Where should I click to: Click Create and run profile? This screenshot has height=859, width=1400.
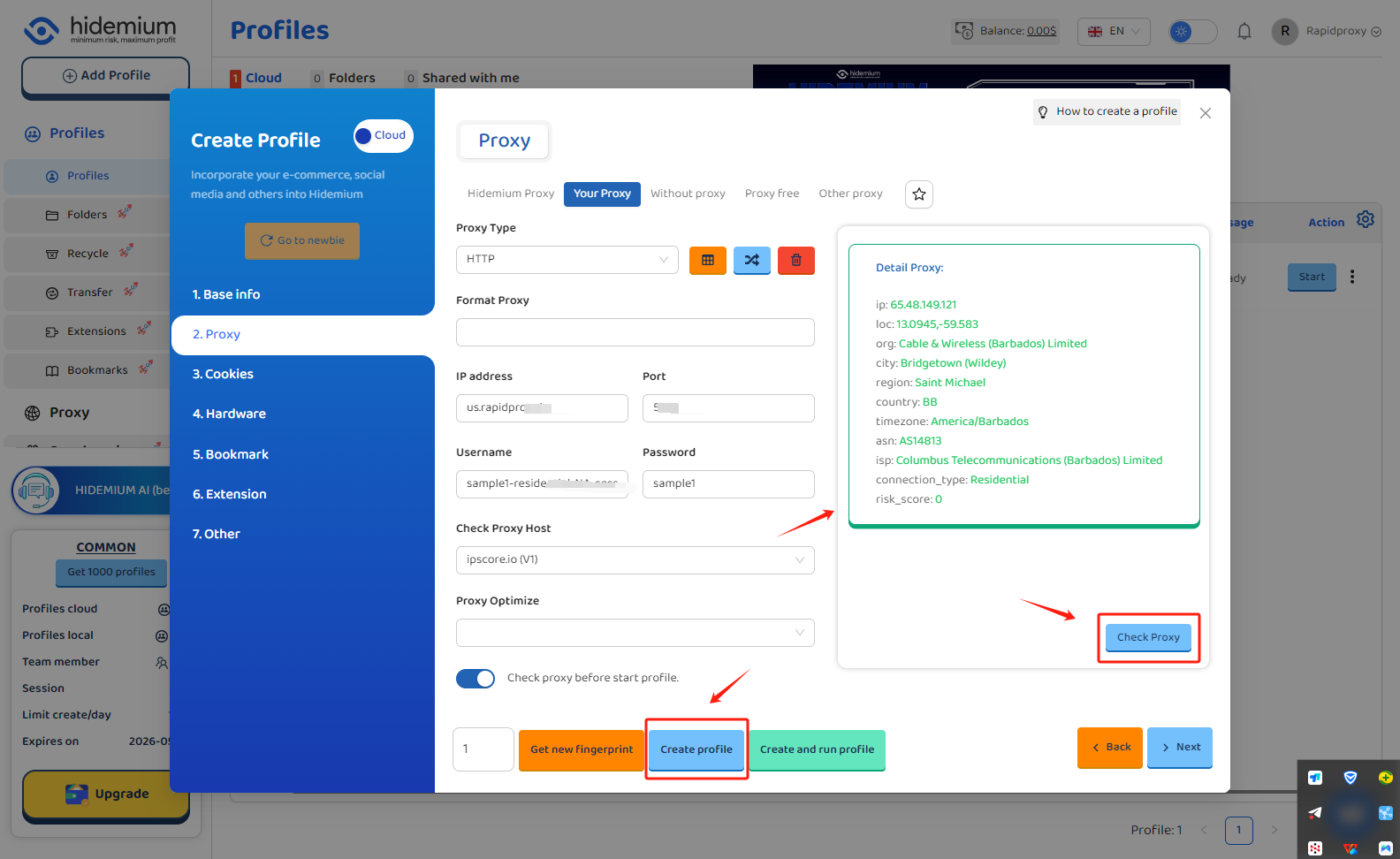point(817,749)
